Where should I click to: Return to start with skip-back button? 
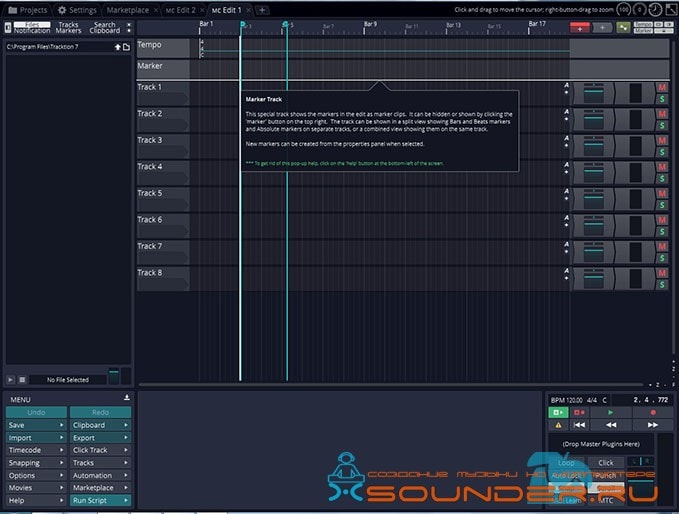tap(579, 425)
